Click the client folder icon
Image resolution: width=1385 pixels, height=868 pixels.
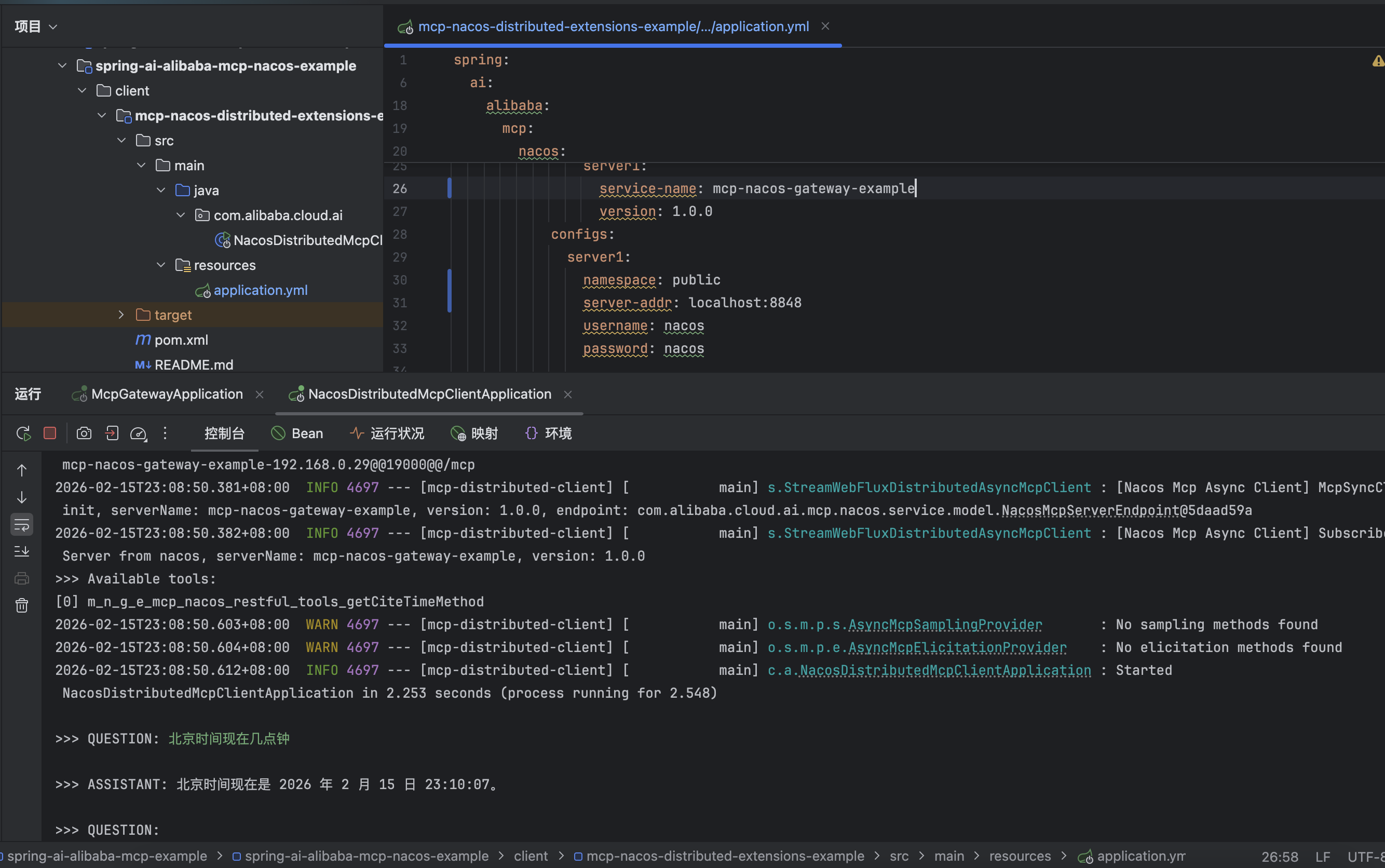click(104, 91)
